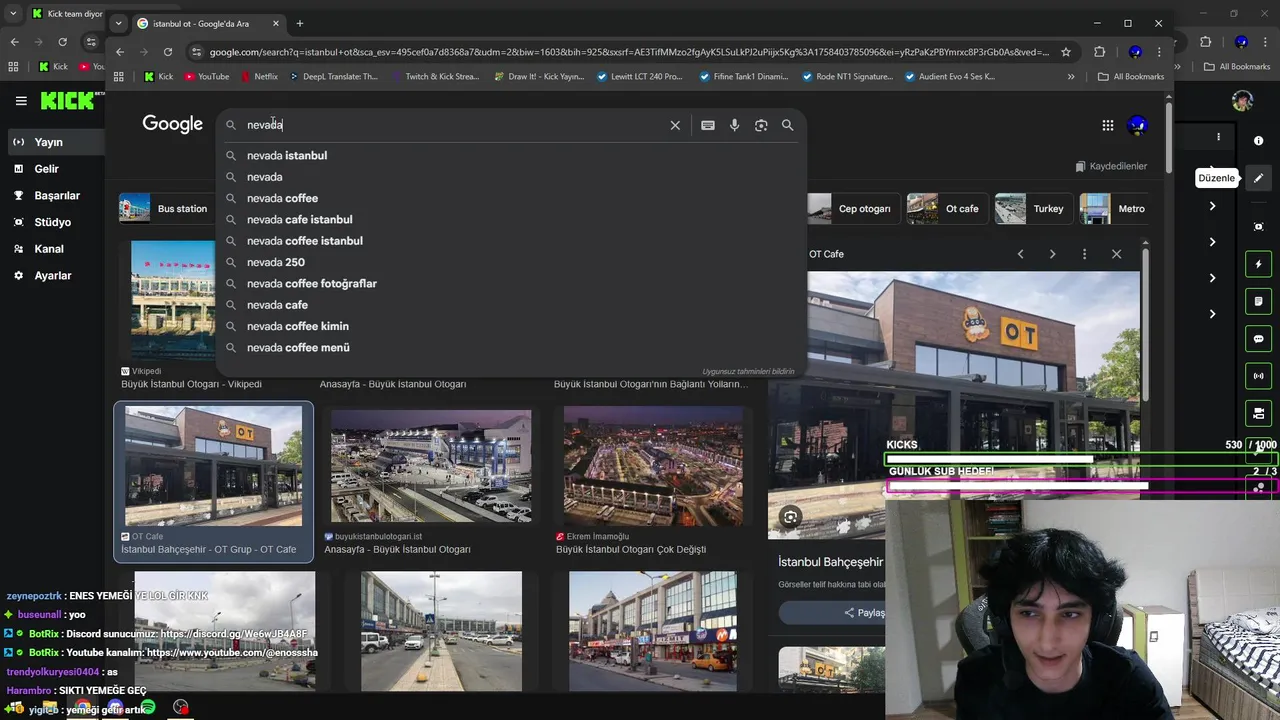Bookmark this page with the star icon
Viewport: 1280px width, 720px height.
tap(1066, 52)
